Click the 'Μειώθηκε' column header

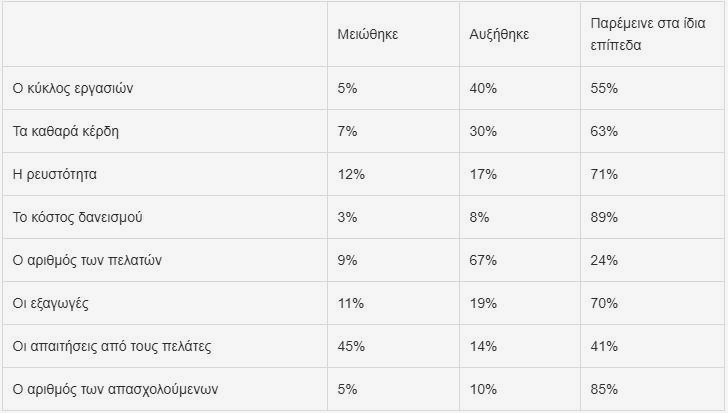click(x=369, y=34)
